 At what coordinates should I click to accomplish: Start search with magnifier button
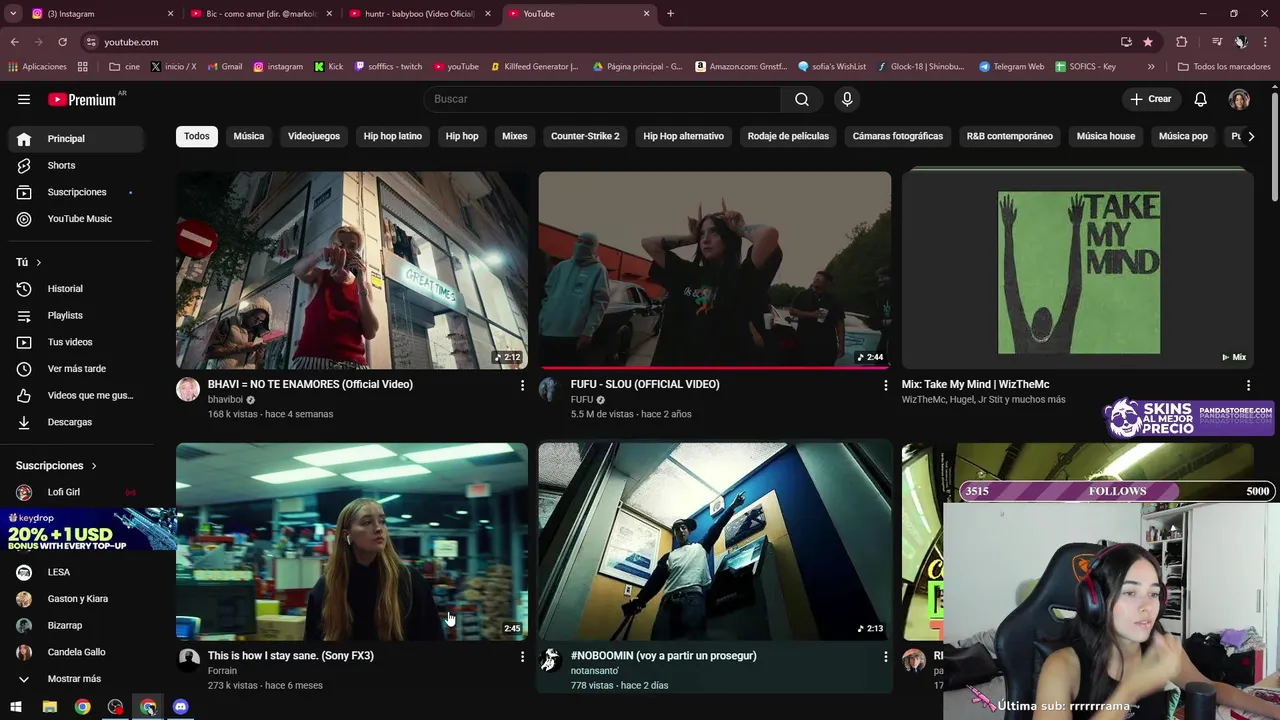click(x=802, y=99)
